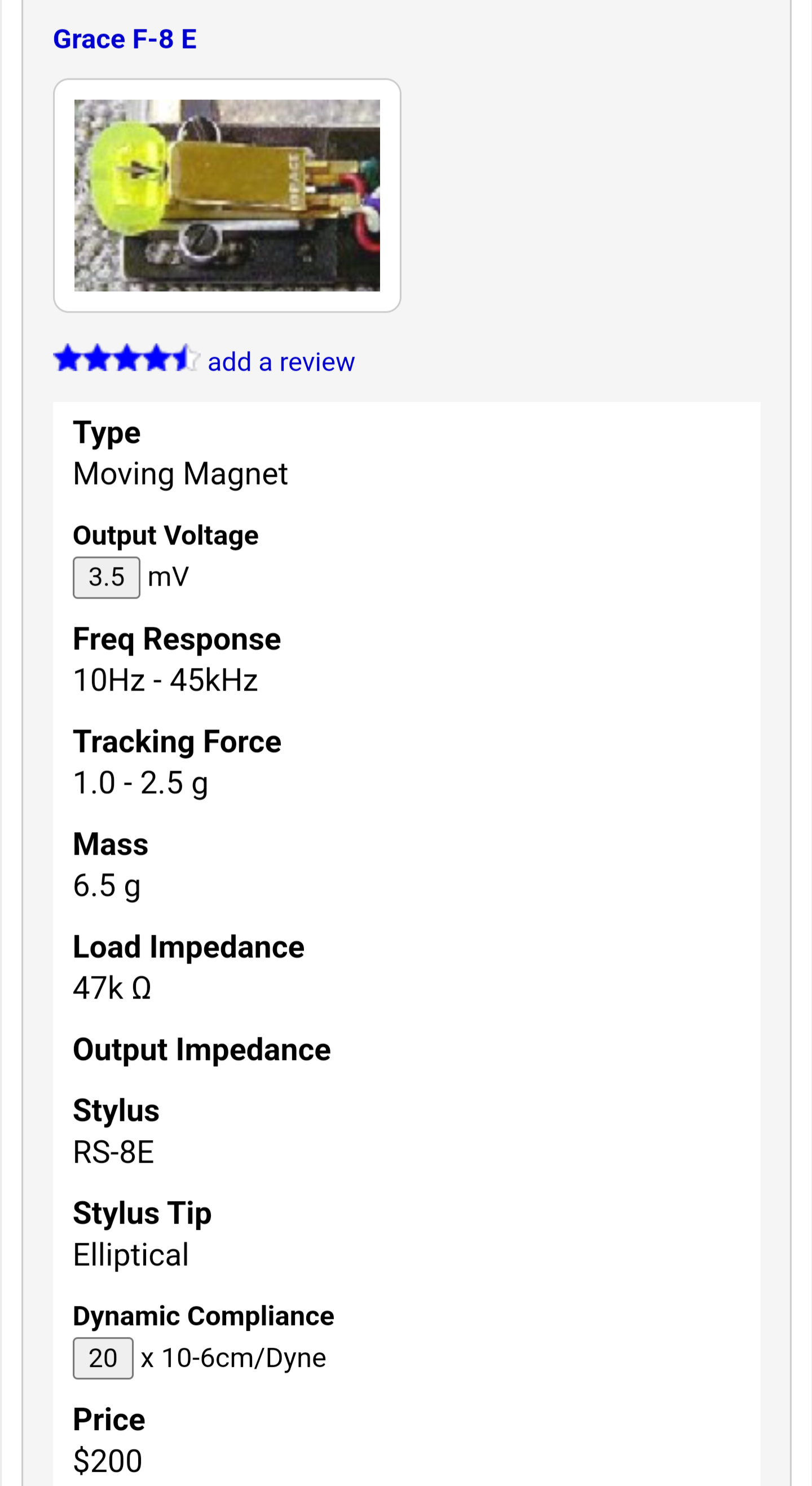Click the Output Impedance heading
The width and height of the screenshot is (812, 1486).
pos(201,1049)
